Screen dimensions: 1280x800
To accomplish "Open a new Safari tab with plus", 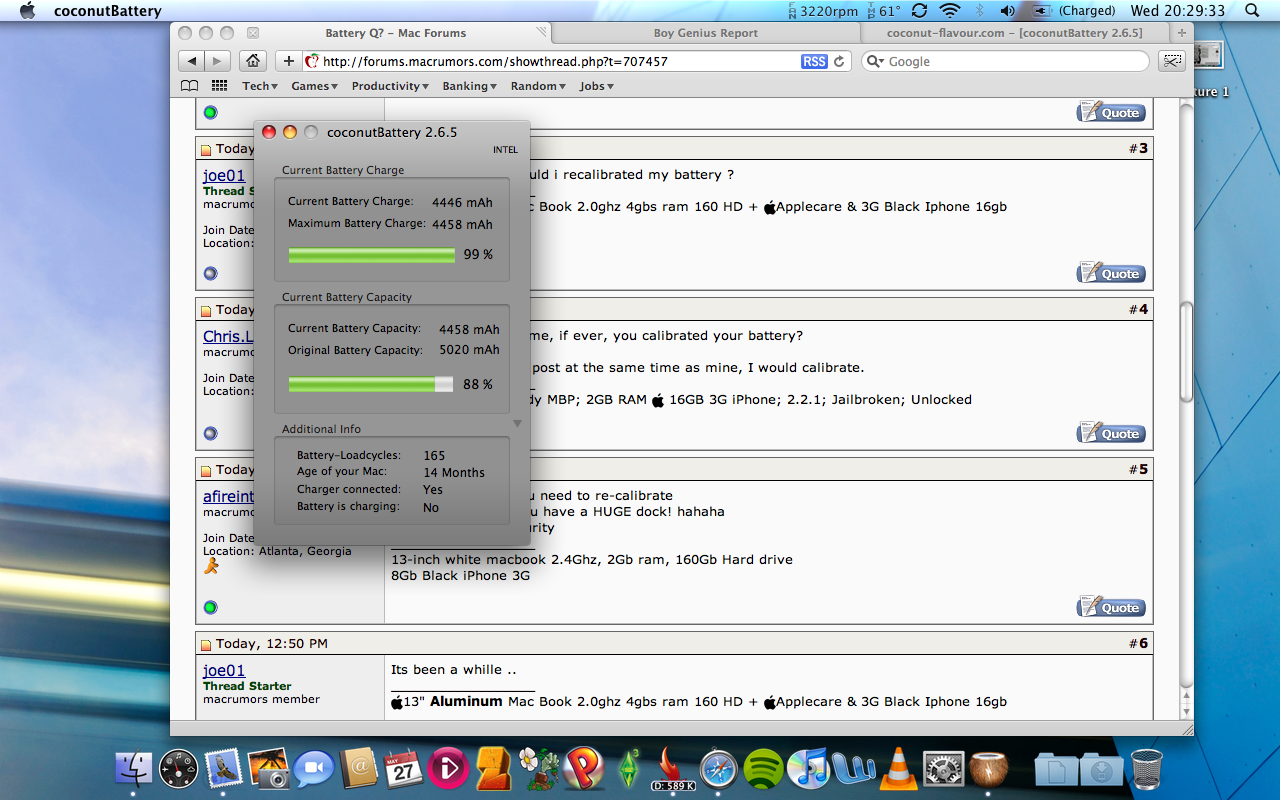I will (1183, 33).
